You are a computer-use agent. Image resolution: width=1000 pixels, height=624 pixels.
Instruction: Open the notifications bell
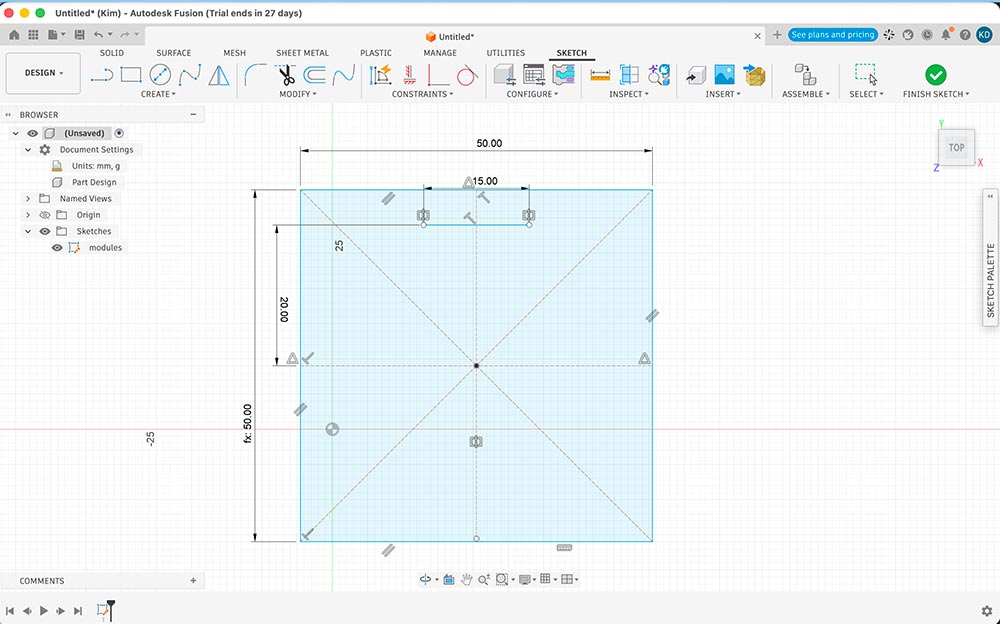coord(946,35)
